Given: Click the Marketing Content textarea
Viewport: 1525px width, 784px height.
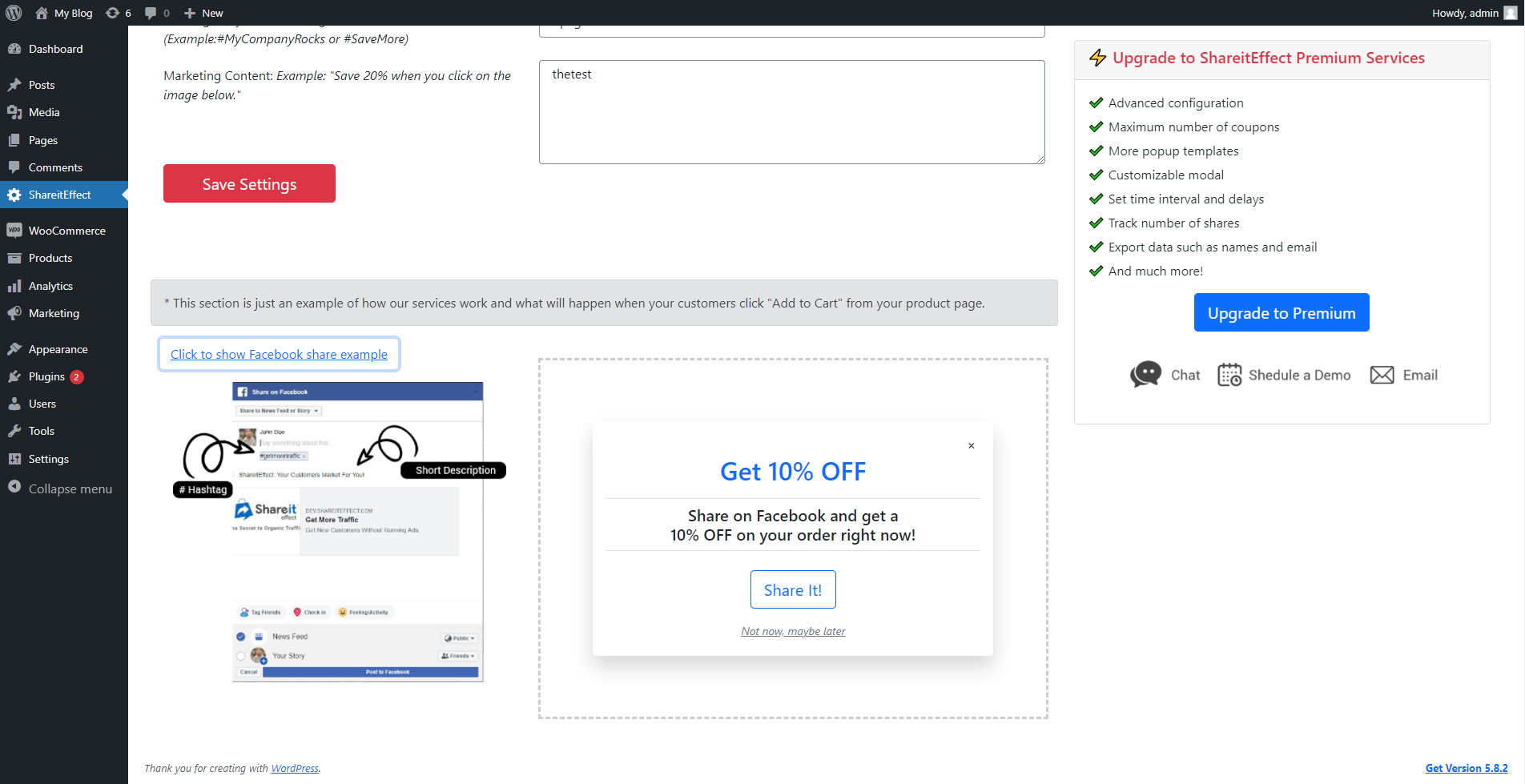Looking at the screenshot, I should tap(792, 112).
